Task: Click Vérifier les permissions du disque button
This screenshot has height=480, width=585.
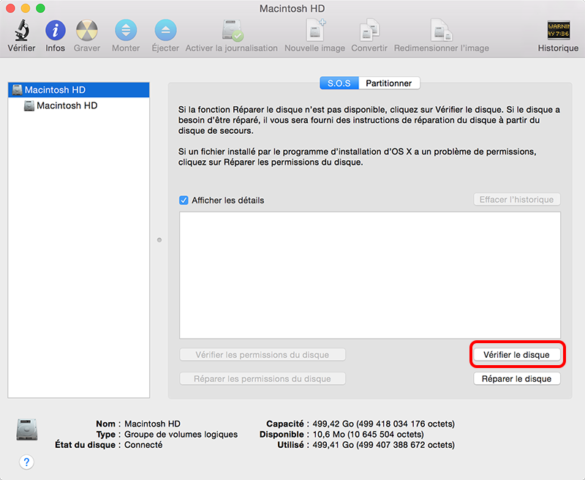Action: [262, 355]
